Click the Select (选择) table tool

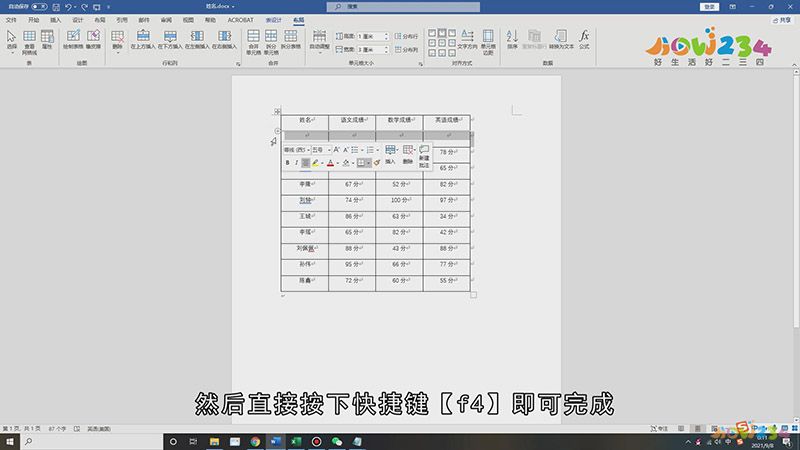(x=11, y=41)
